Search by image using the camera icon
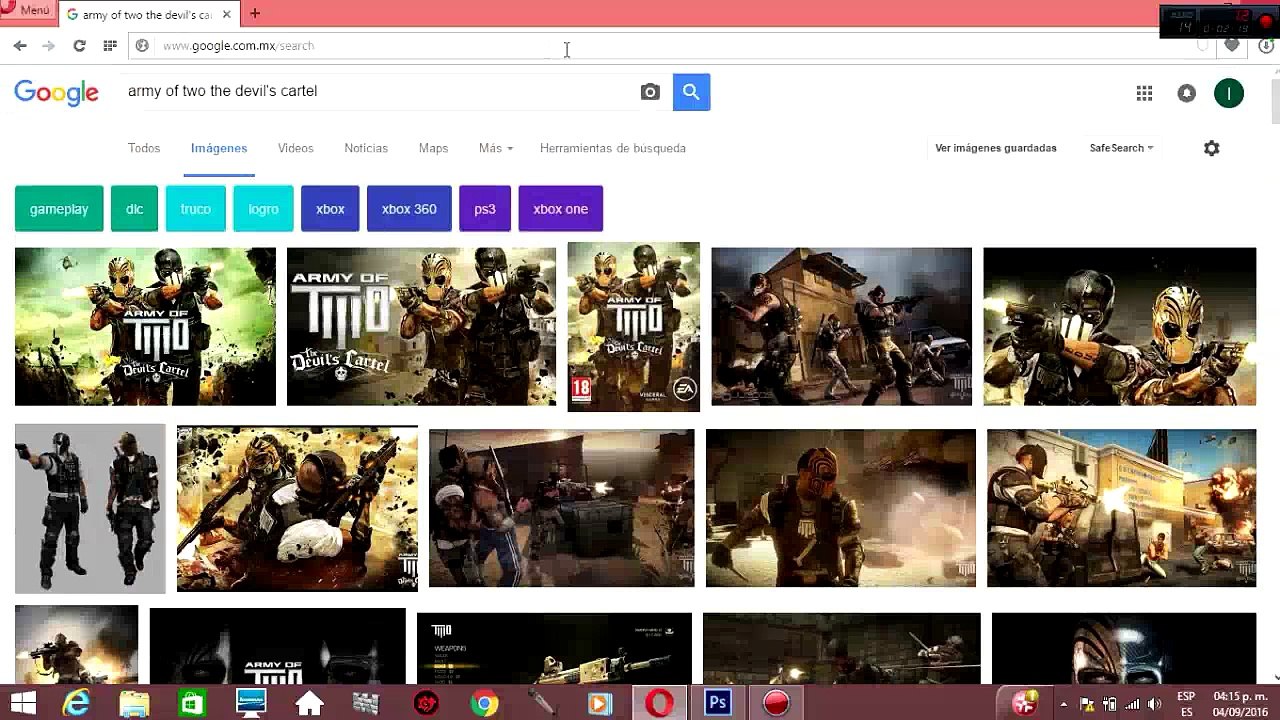Screen dimensions: 1280x720 click(650, 92)
